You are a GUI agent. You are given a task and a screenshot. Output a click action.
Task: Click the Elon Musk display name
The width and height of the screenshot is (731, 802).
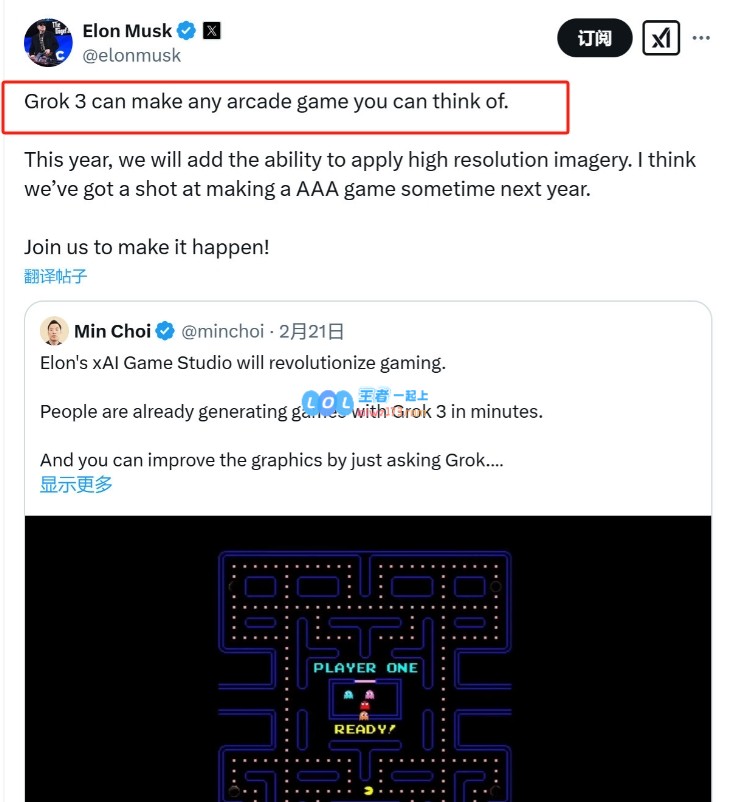pos(127,31)
